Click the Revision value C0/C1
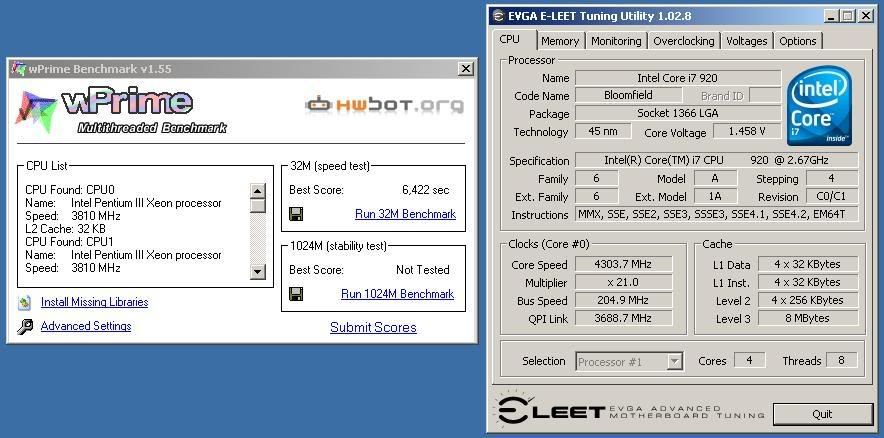The image size is (884, 438). pyautogui.click(x=832, y=196)
